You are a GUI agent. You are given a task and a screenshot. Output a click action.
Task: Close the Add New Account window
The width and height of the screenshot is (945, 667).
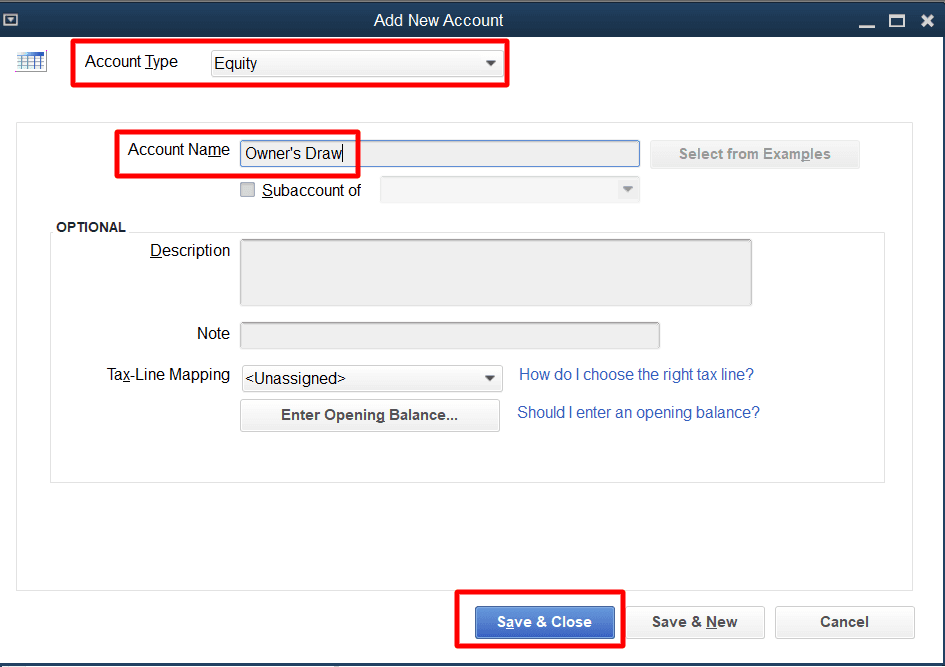pyautogui.click(x=927, y=20)
